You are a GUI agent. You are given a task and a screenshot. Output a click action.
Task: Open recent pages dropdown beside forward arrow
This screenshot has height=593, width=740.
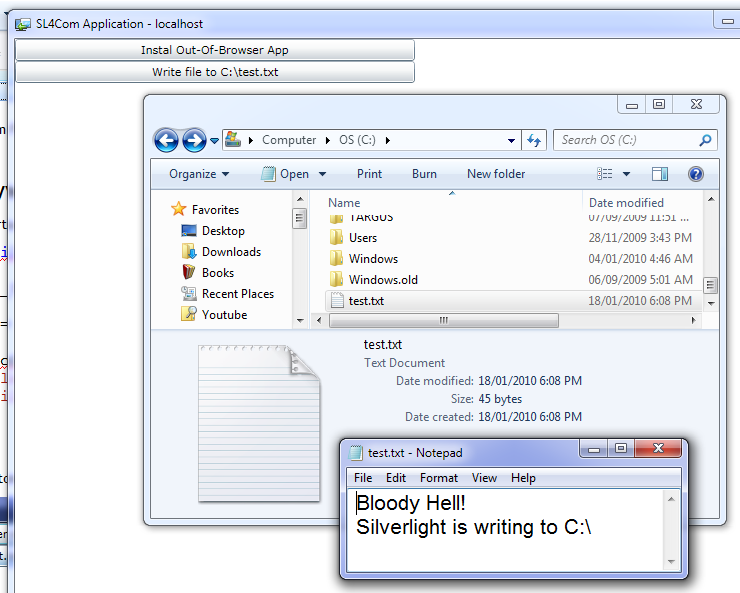click(x=214, y=141)
